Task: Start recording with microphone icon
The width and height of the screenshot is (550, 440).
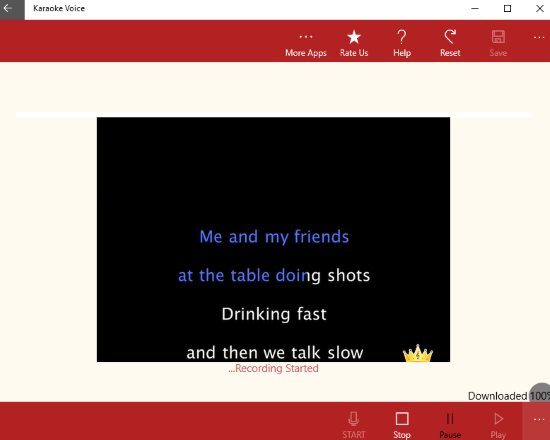Action: (x=354, y=424)
